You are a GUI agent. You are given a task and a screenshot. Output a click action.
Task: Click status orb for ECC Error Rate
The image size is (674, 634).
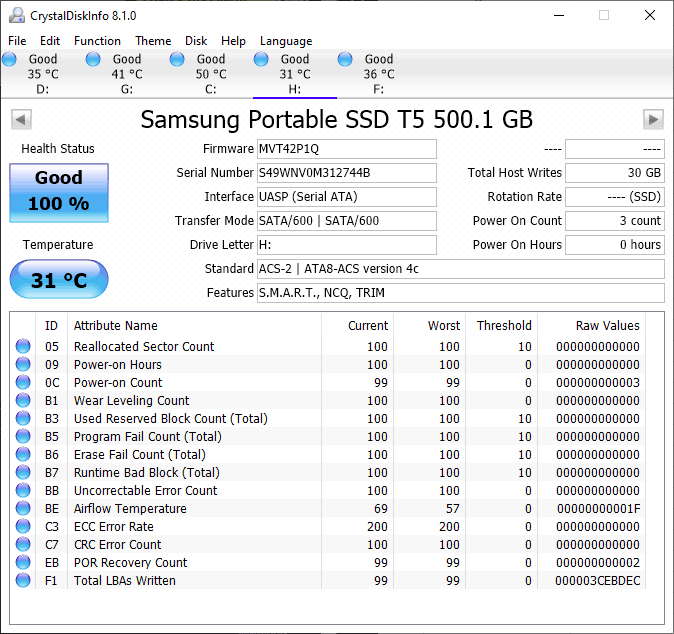(x=23, y=527)
